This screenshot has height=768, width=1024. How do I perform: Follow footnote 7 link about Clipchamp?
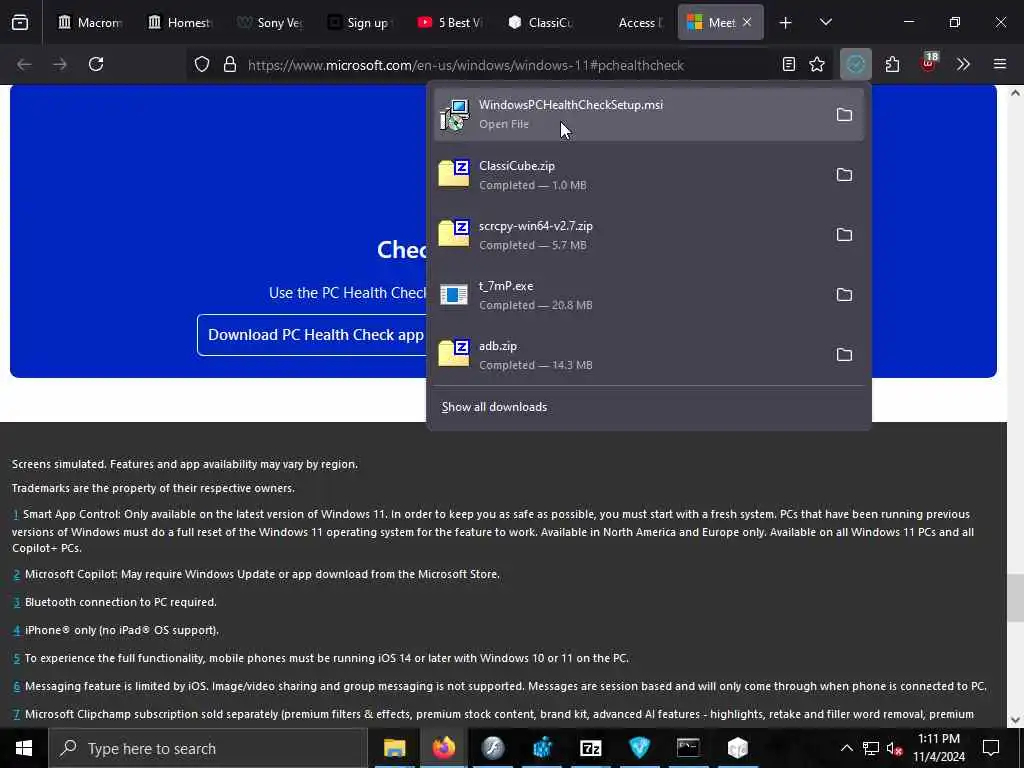click(16, 714)
